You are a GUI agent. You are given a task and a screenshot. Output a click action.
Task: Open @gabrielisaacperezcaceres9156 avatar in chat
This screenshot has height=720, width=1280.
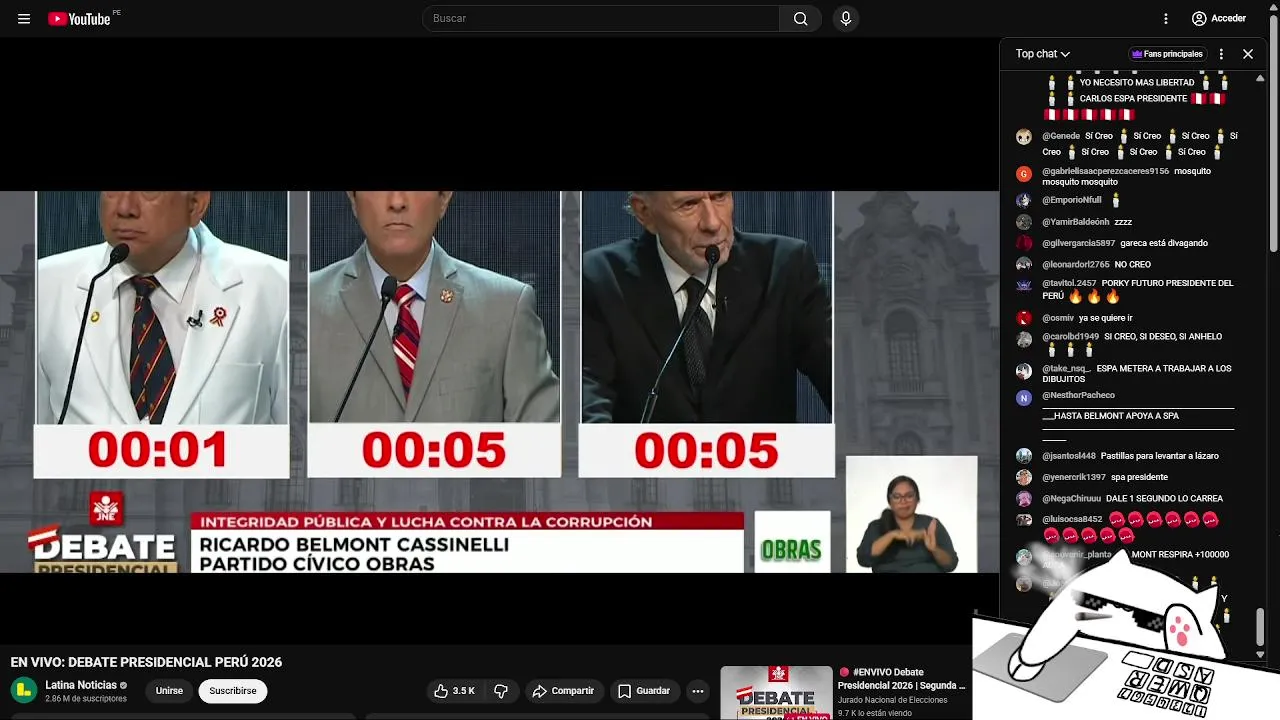1023,174
